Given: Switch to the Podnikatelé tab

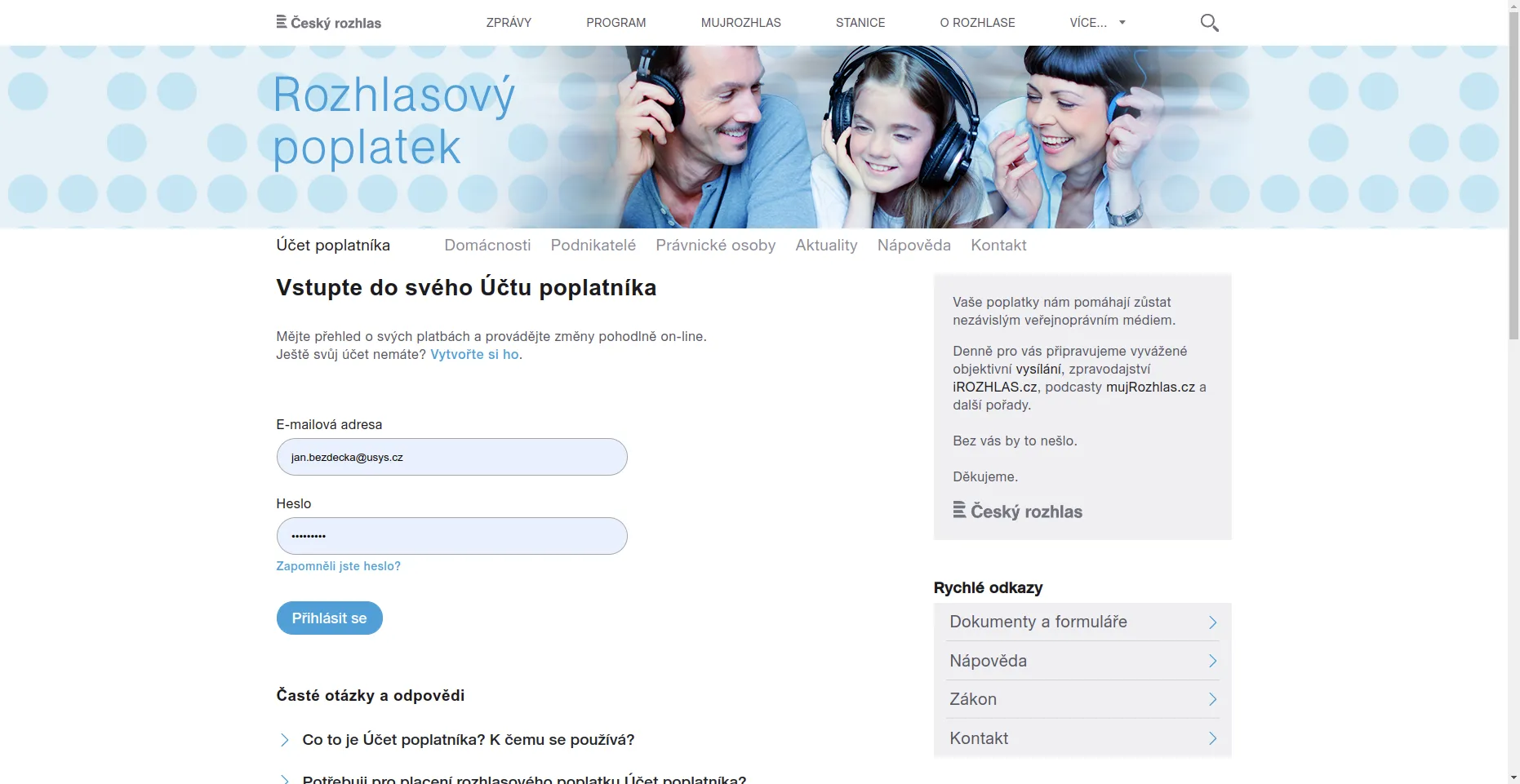Looking at the screenshot, I should point(593,246).
